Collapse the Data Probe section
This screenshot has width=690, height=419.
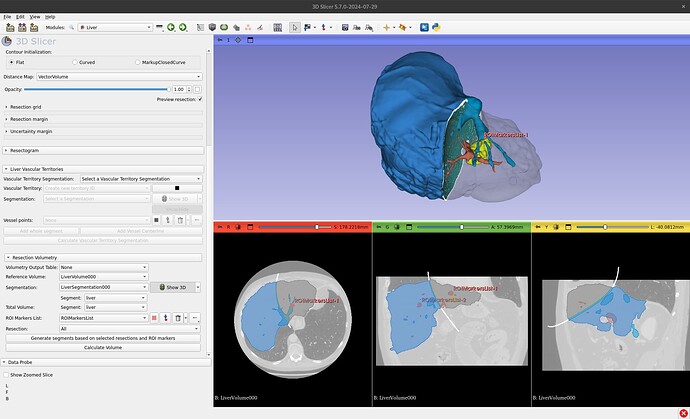tap(106, 362)
